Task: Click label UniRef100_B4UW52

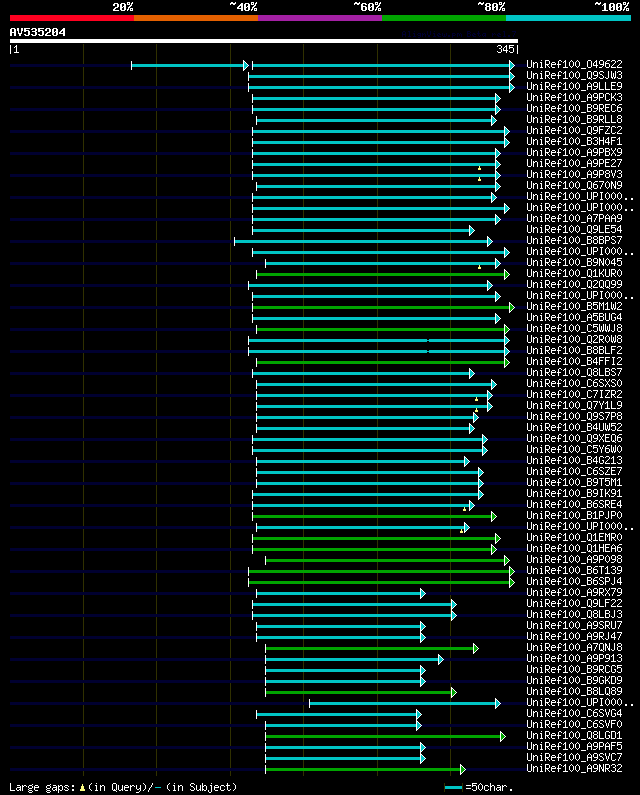Action: click(574, 427)
